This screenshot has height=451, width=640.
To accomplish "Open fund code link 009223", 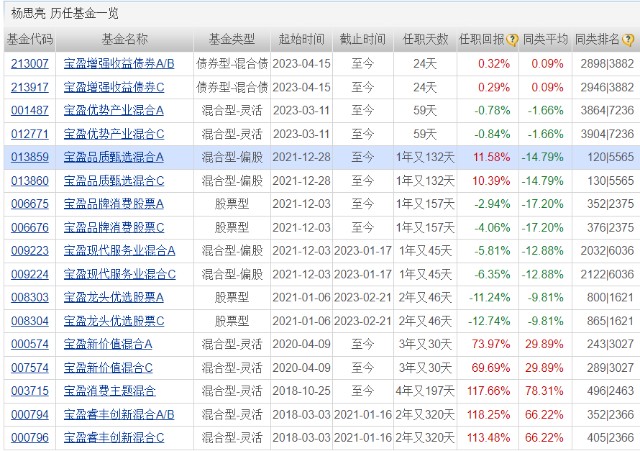I will [30, 251].
